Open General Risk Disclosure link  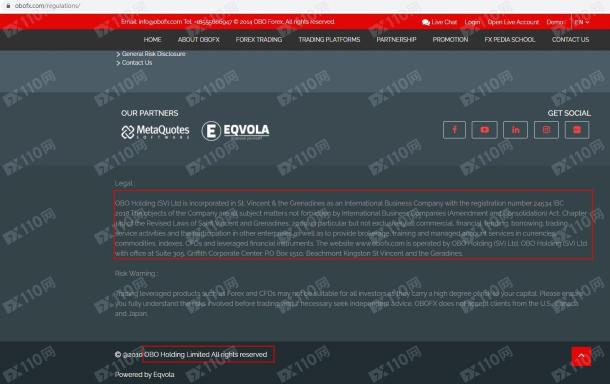pos(153,54)
